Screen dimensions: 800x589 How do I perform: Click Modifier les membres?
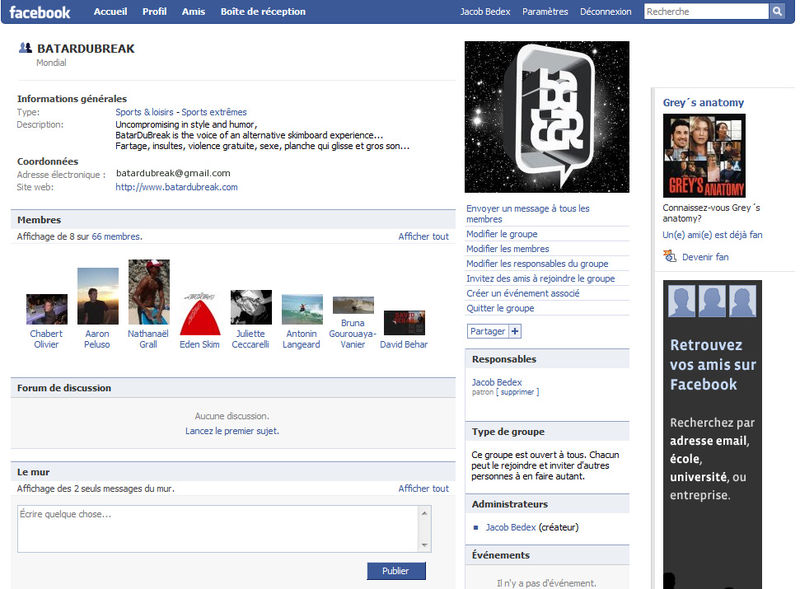point(508,249)
